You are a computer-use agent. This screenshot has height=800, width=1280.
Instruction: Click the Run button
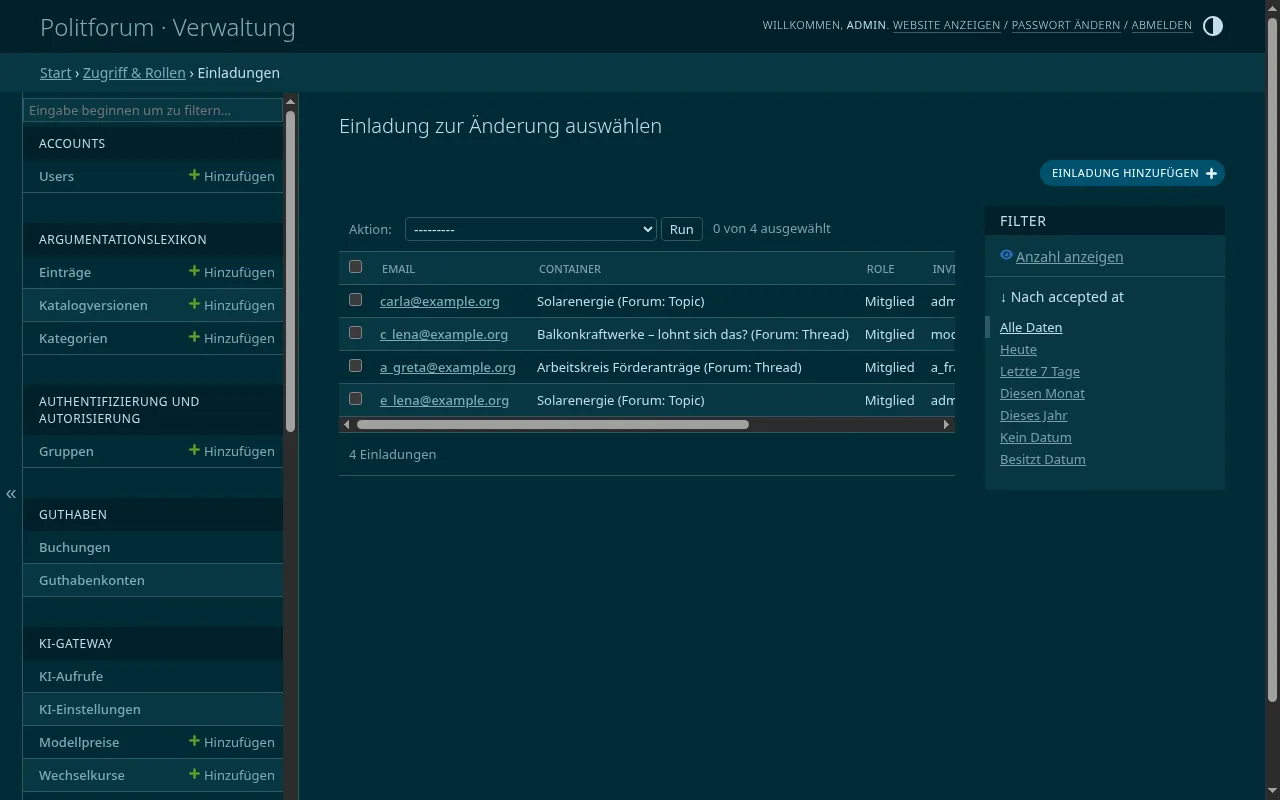(x=682, y=229)
